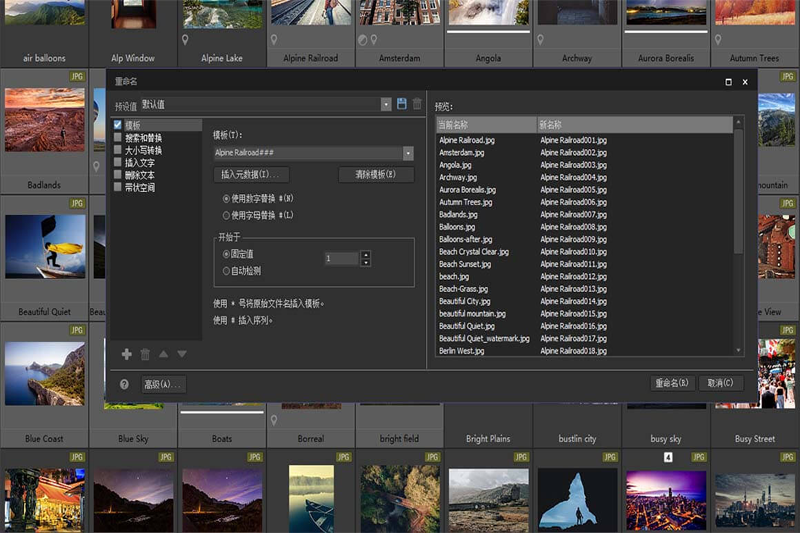800x533 pixels.
Task: Choose the 自动检测 radio option
Action: 227,270
